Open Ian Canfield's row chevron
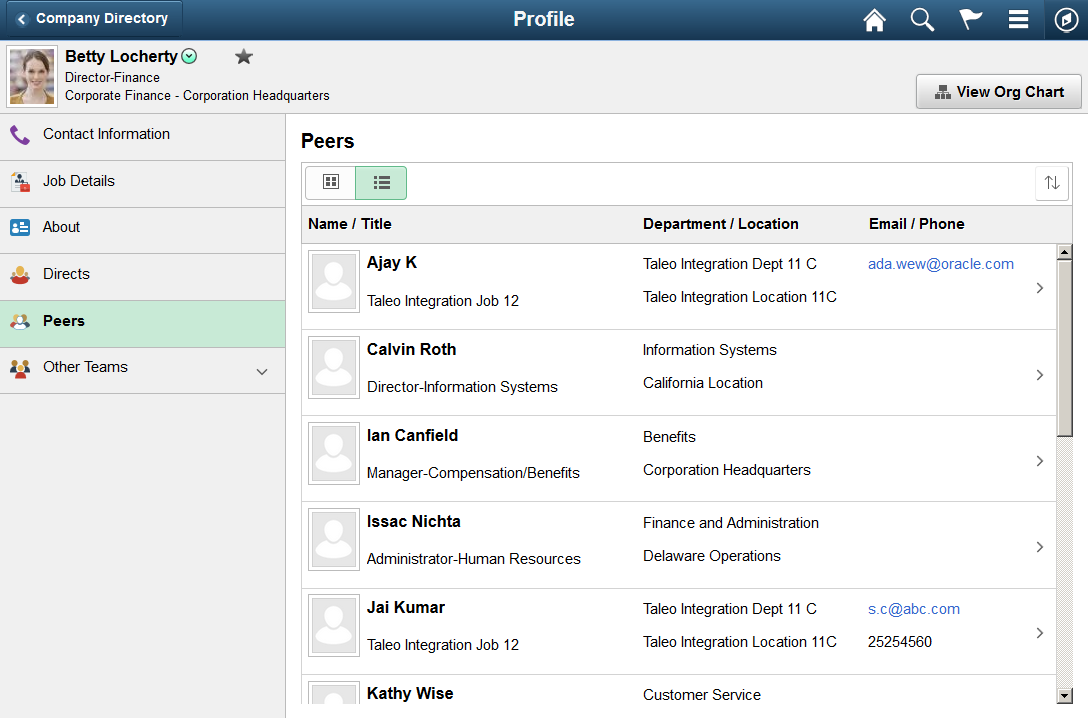Viewport: 1088px width, 718px height. [1039, 461]
